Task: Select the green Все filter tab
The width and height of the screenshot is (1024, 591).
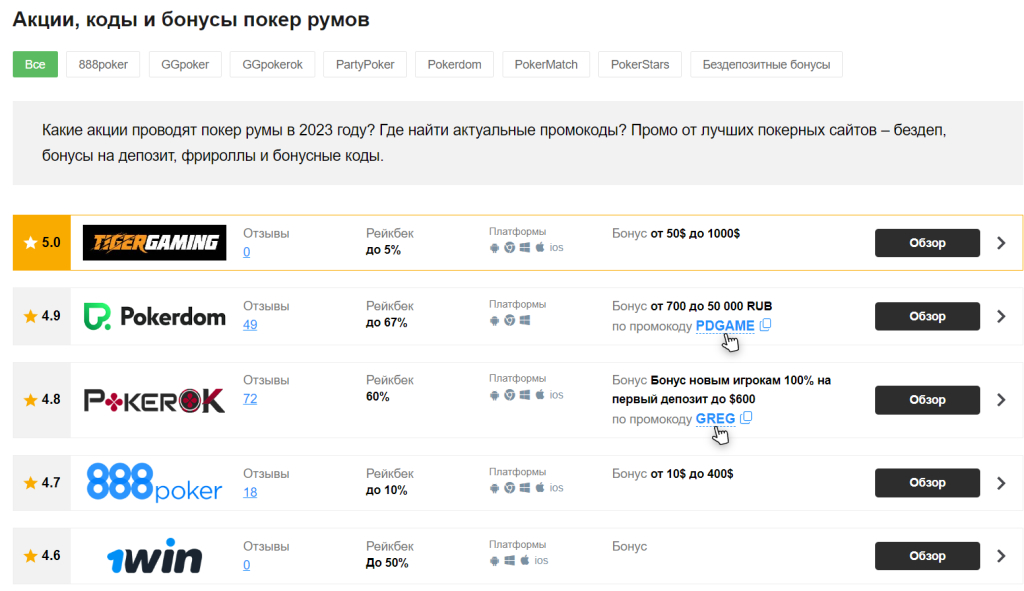Action: [35, 65]
